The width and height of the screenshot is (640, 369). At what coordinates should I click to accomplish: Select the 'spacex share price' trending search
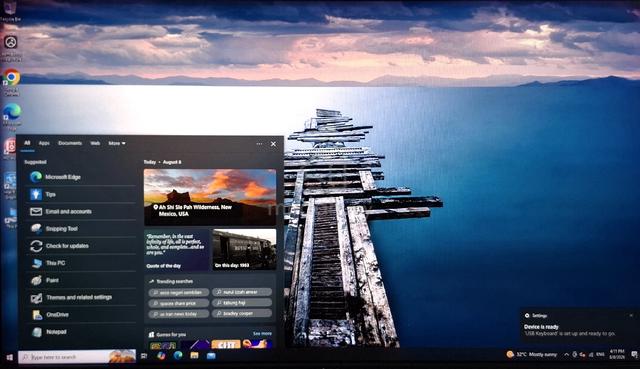coord(179,303)
